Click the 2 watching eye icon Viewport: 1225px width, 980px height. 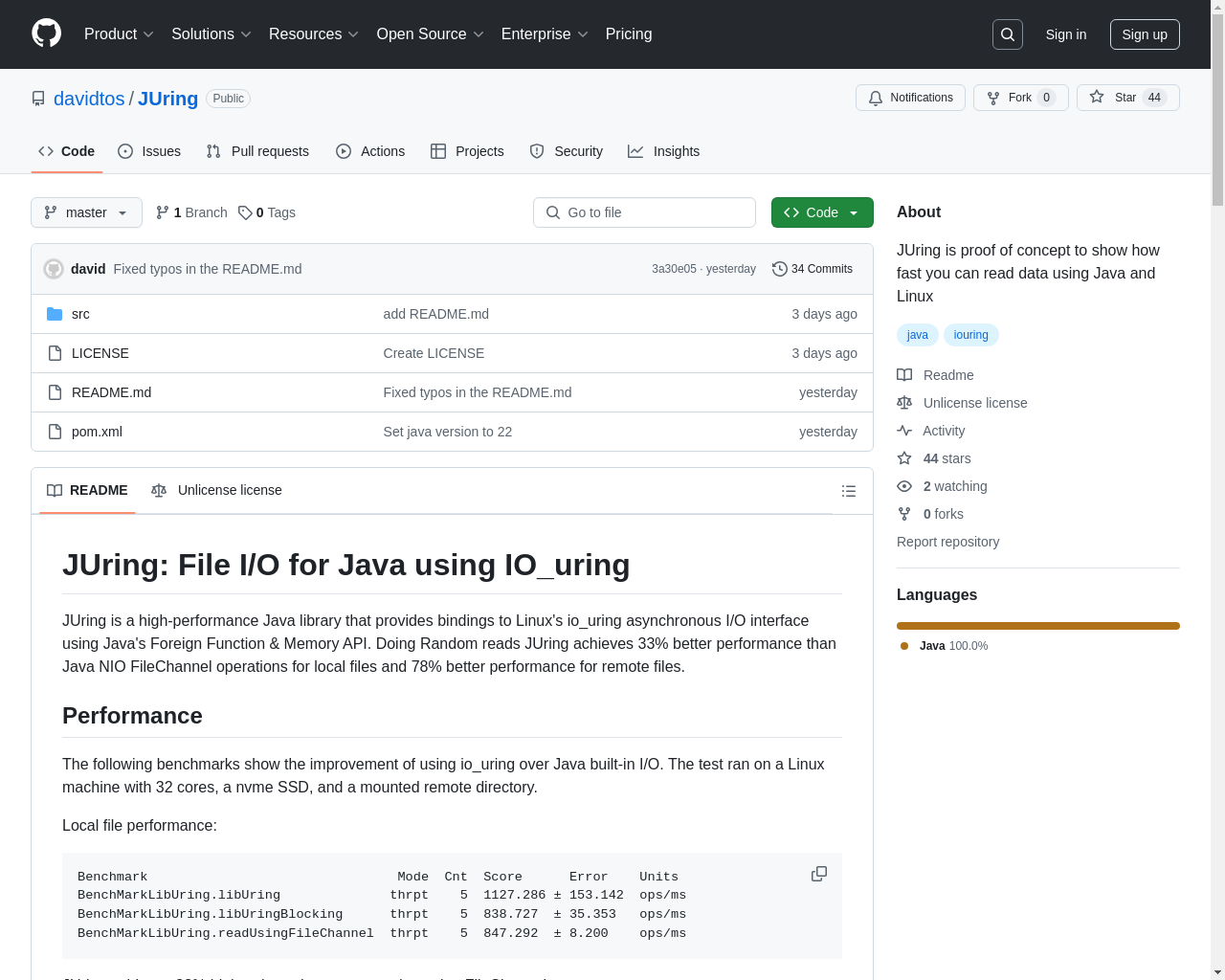tap(904, 486)
